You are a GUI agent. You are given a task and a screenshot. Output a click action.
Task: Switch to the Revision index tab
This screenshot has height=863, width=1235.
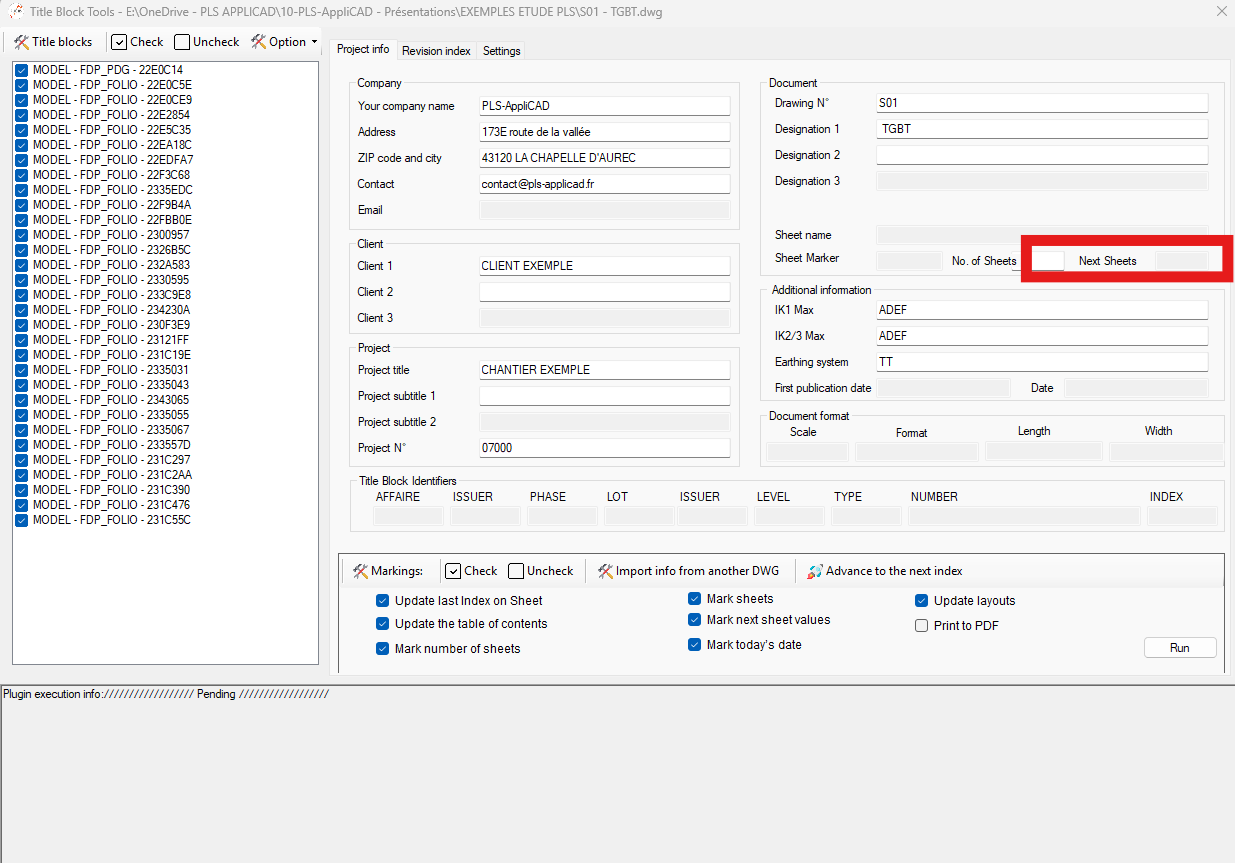tap(436, 51)
